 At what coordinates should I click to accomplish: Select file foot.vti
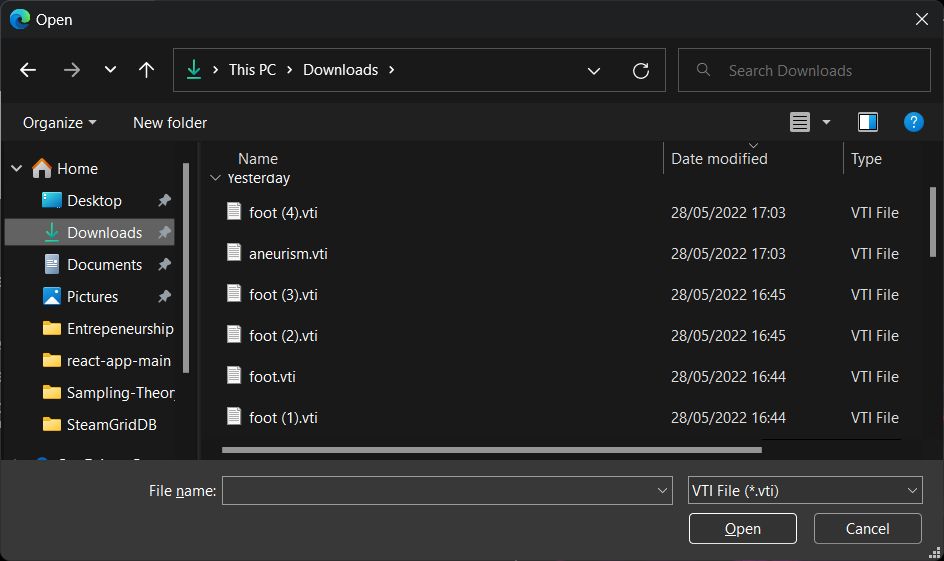point(272,376)
